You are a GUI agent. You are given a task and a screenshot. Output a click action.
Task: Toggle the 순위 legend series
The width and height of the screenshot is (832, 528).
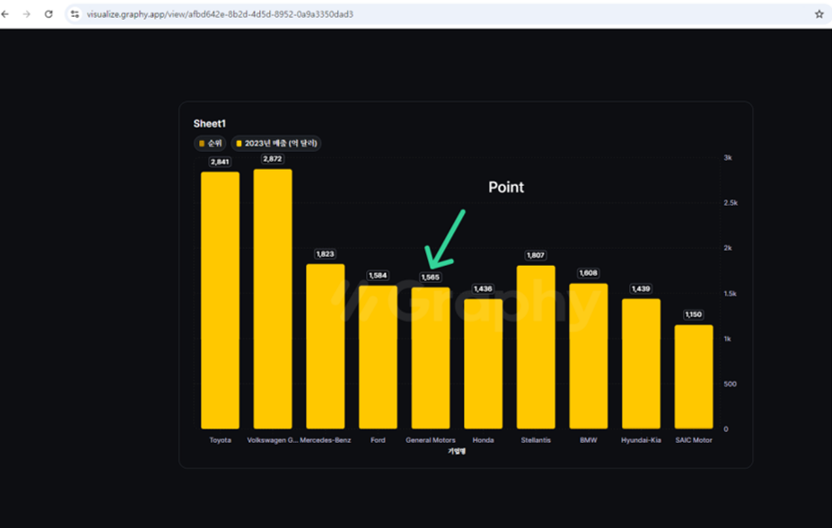(x=210, y=143)
